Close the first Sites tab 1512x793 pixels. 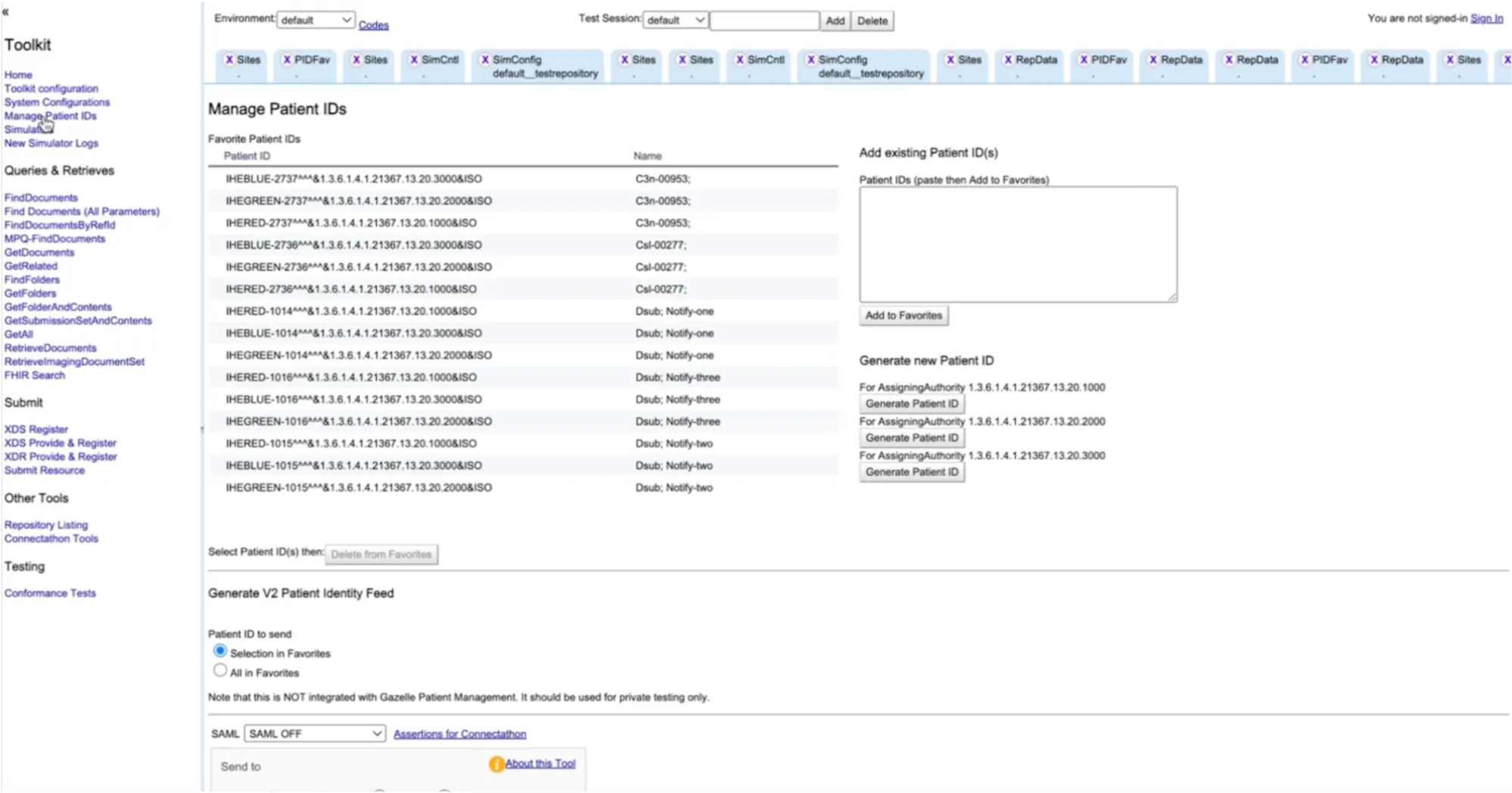229,59
